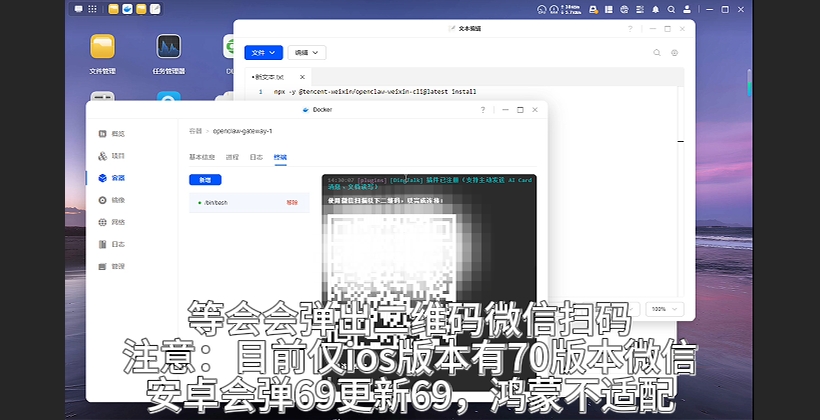Switch to the 日志 tab
Viewport: 820px width, 420px height.
256,157
